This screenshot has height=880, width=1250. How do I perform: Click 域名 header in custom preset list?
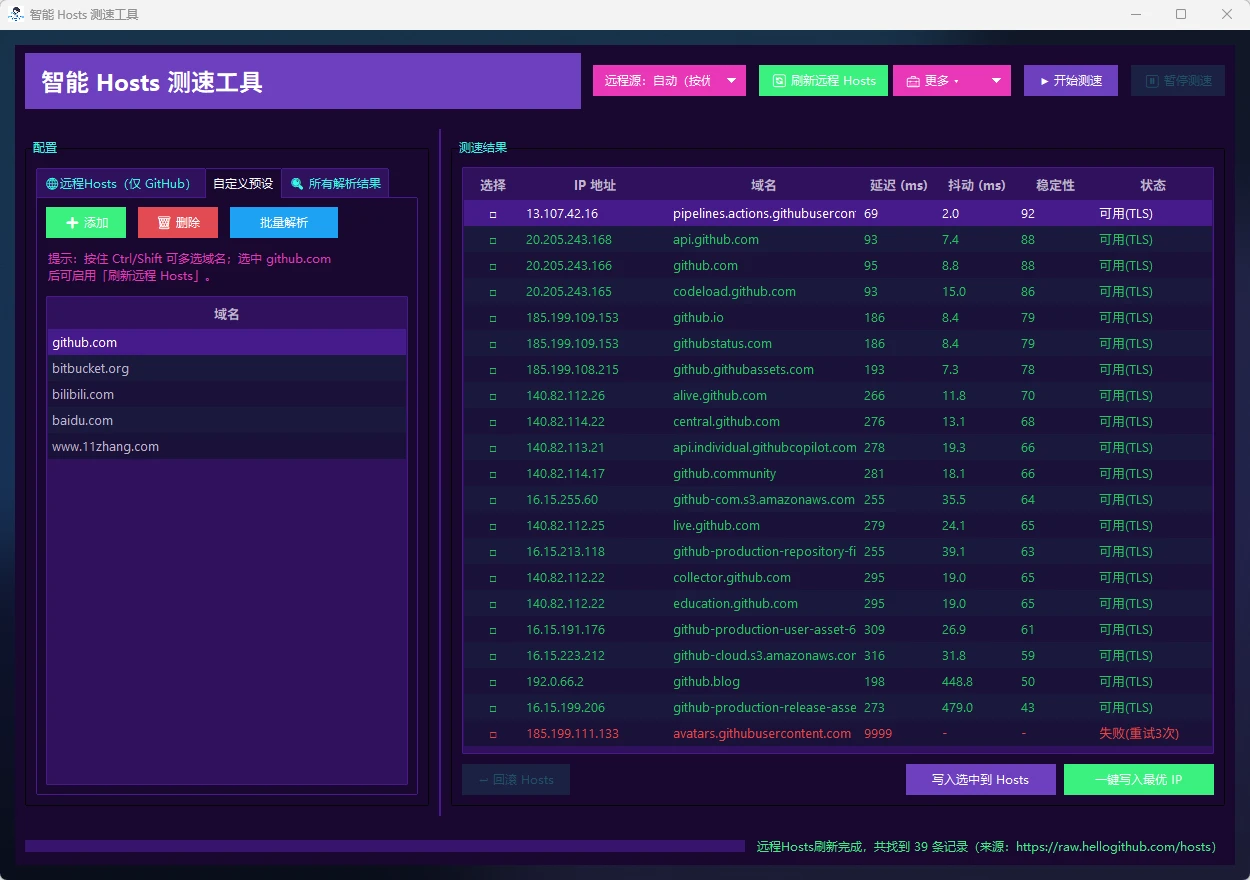pyautogui.click(x=227, y=314)
